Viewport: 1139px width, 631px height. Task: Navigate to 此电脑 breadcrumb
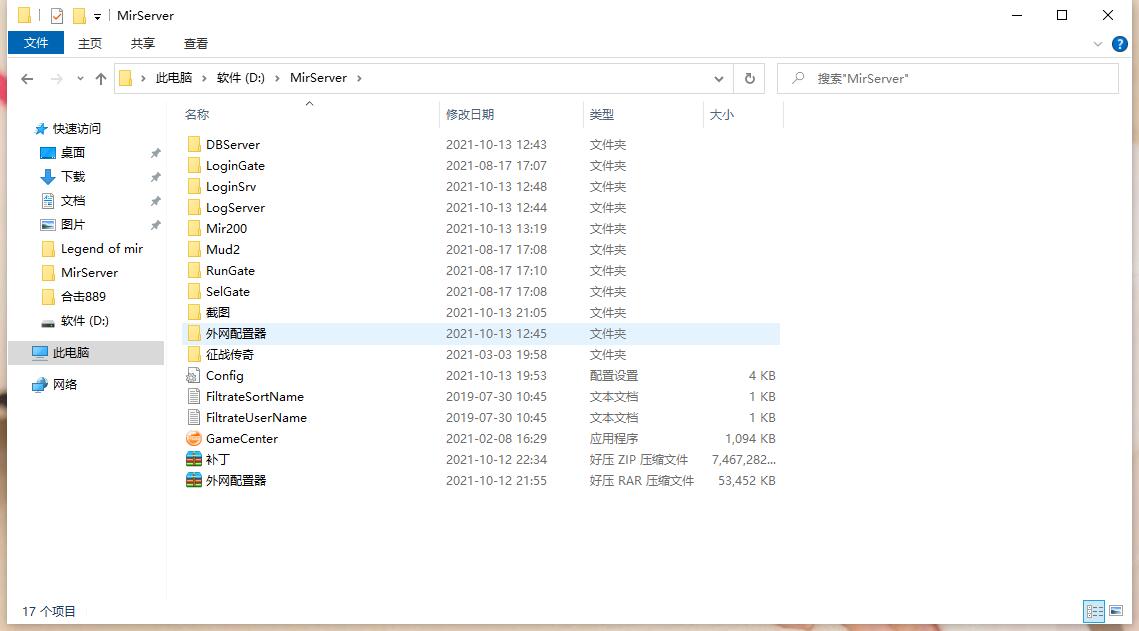click(x=174, y=78)
